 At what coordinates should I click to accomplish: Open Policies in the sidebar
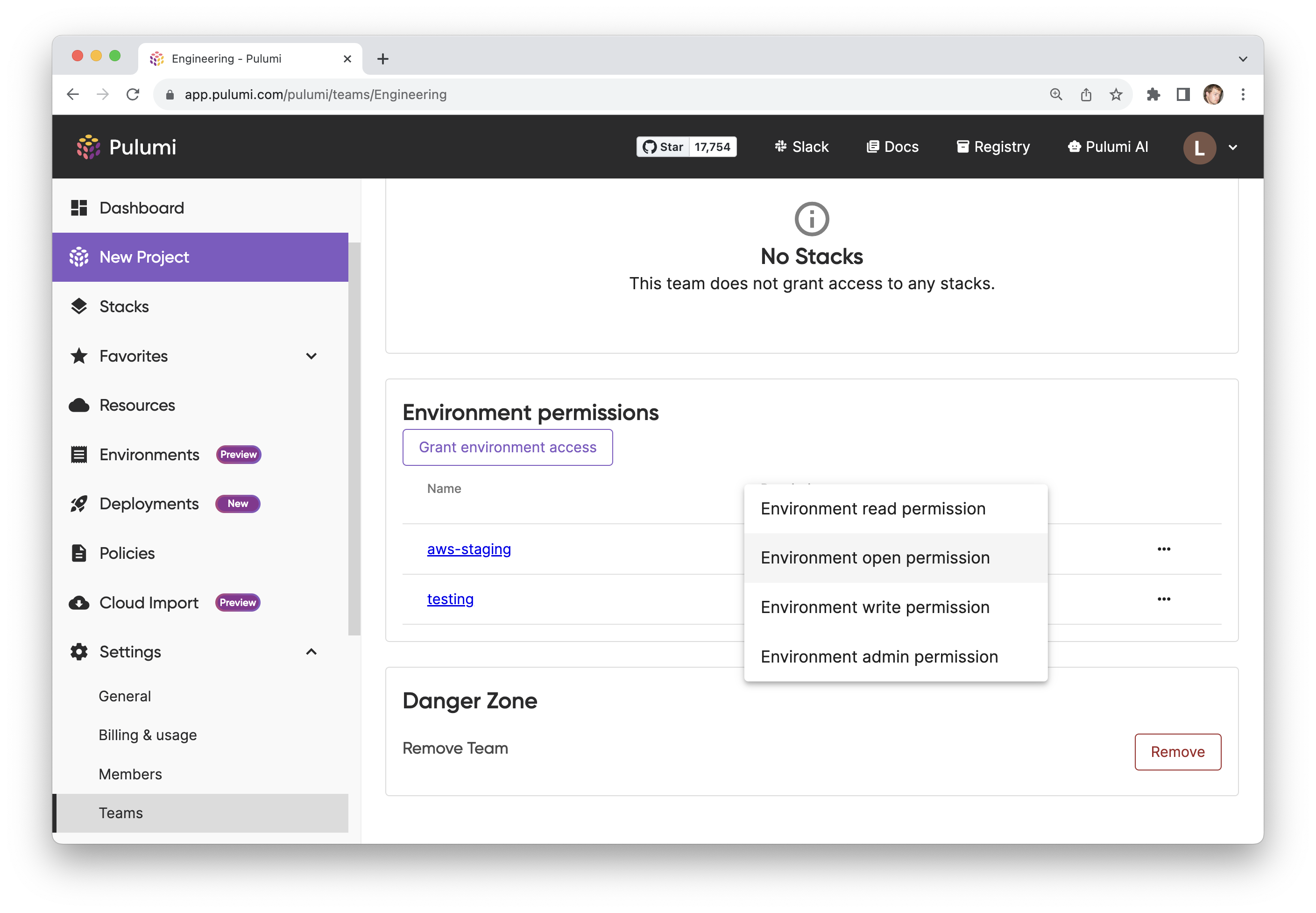click(x=200, y=553)
